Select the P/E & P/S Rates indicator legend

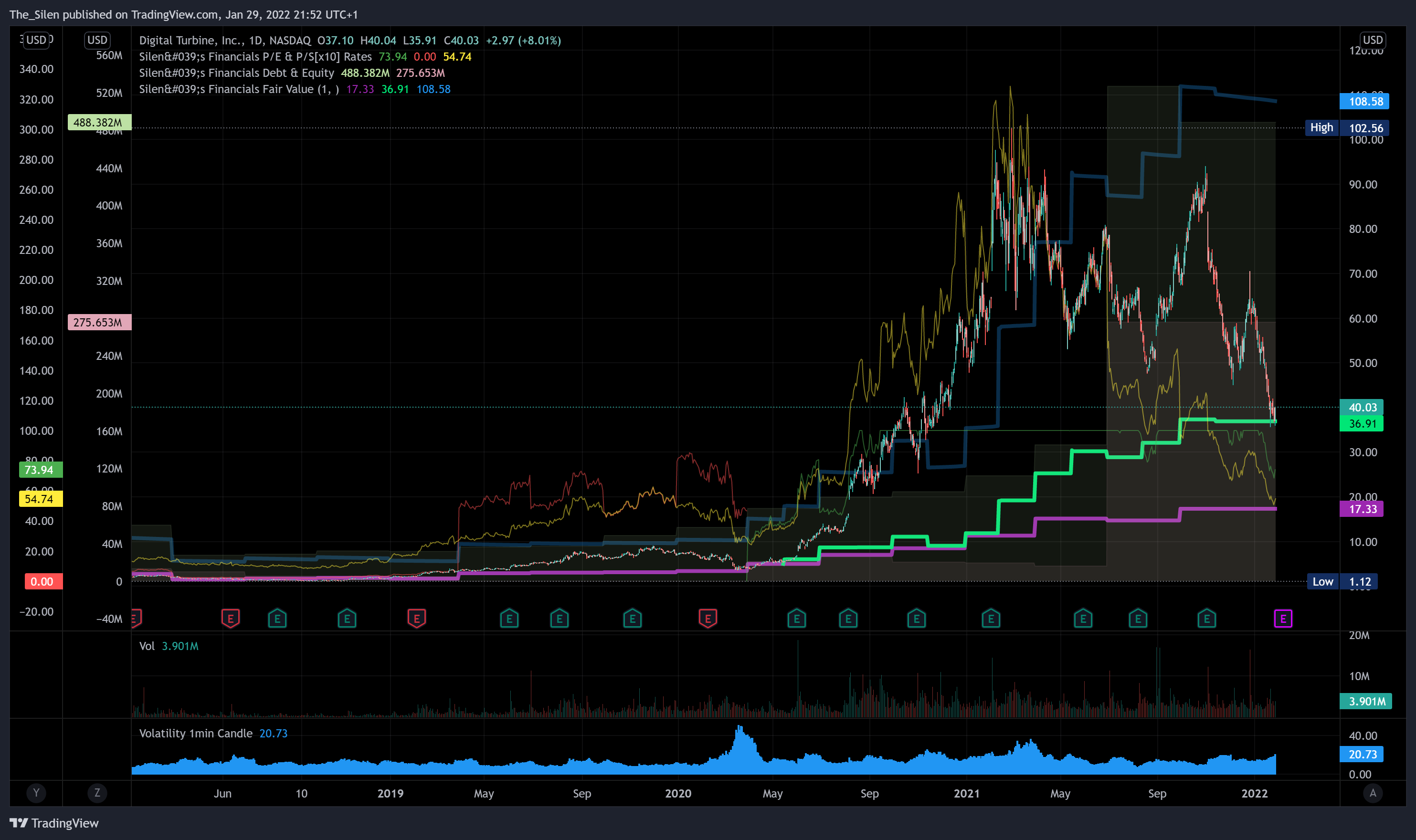255,57
